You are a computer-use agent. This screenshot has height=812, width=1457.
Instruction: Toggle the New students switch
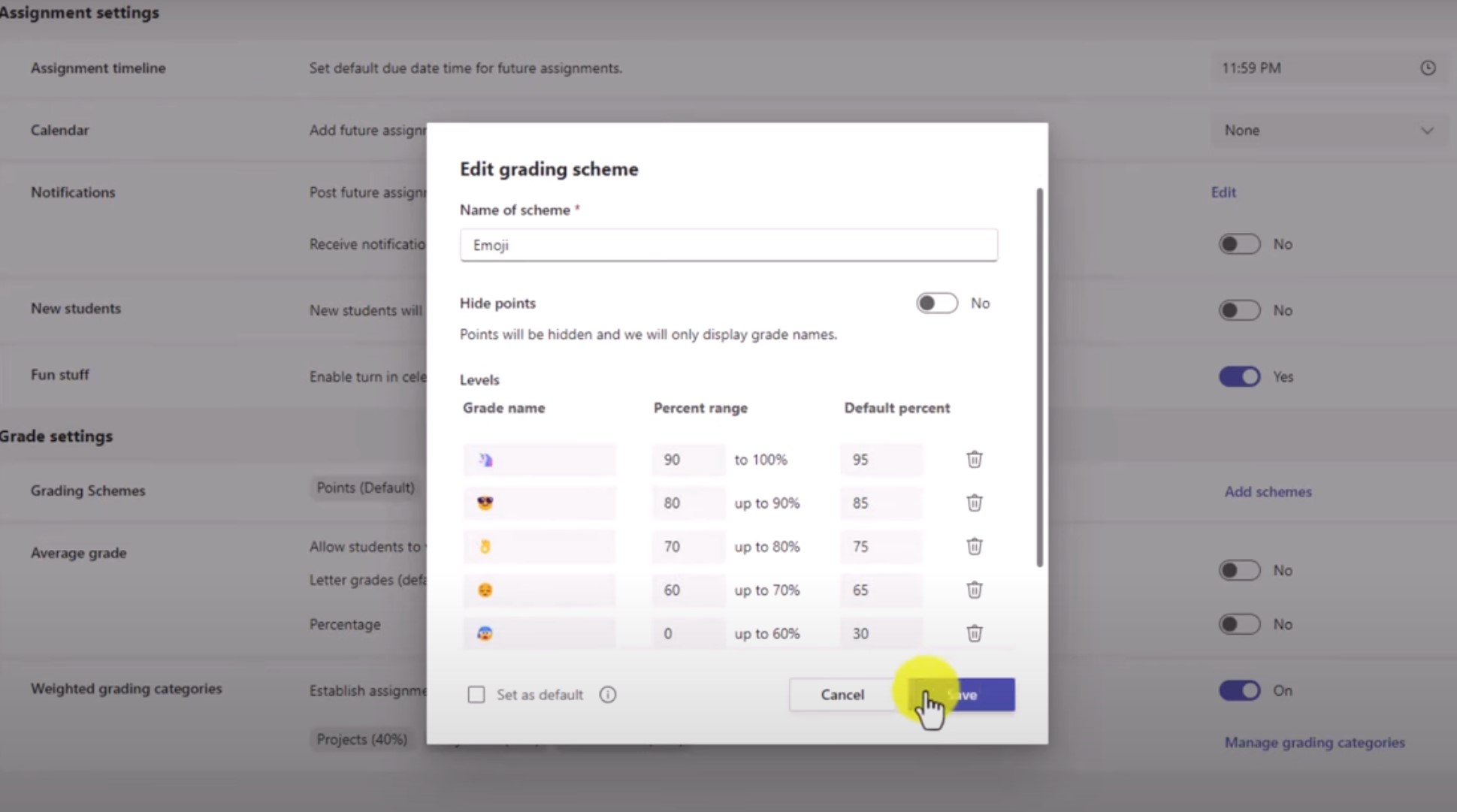point(1239,310)
